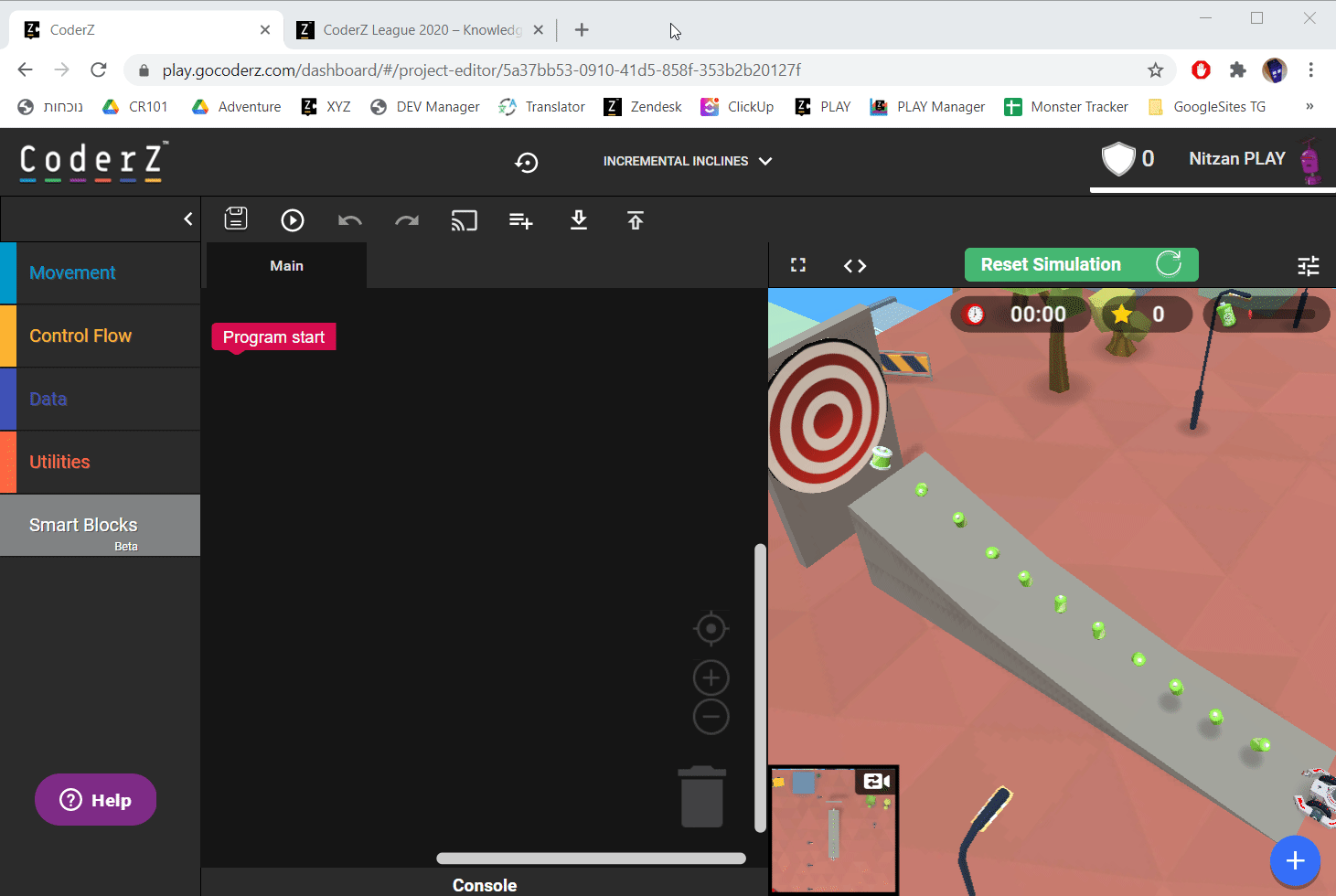
Task: Open the Incremental Inclines mission dropdown
Action: click(687, 161)
